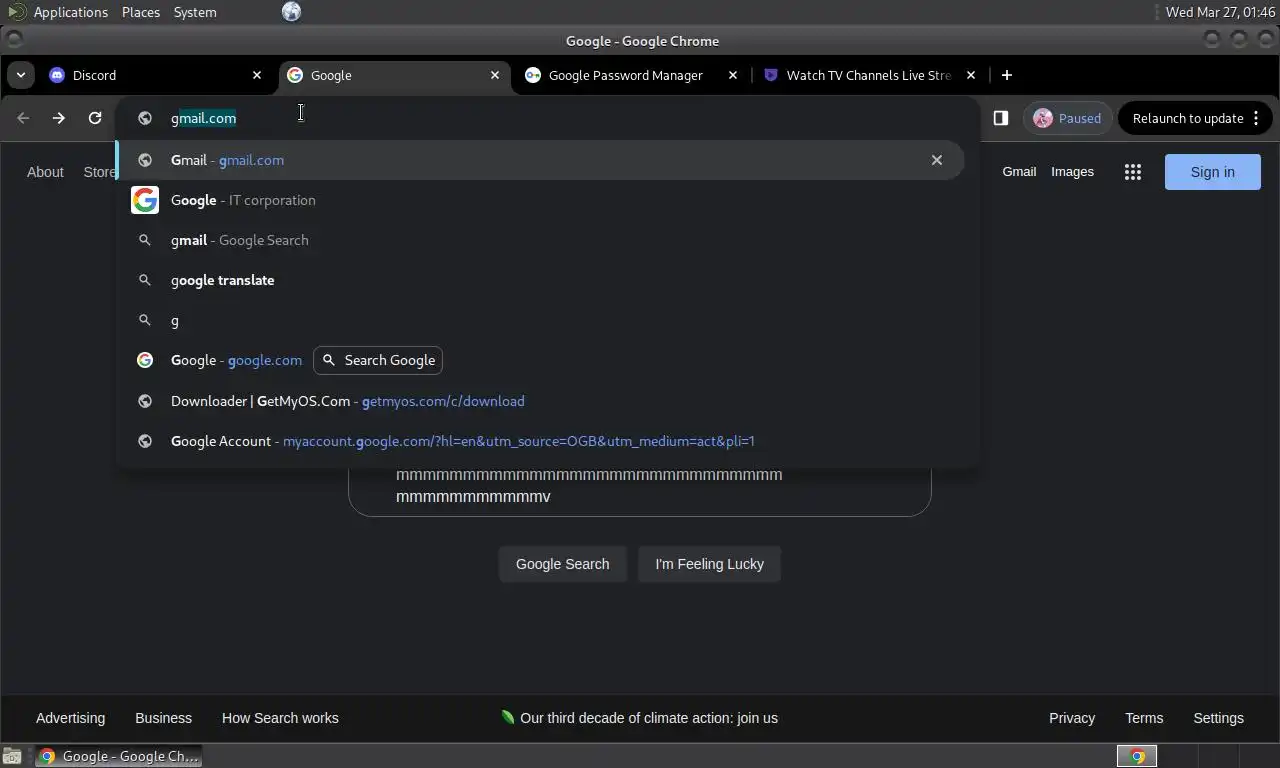This screenshot has height=768, width=1280.
Task: Open the About link
Action: tap(45, 172)
